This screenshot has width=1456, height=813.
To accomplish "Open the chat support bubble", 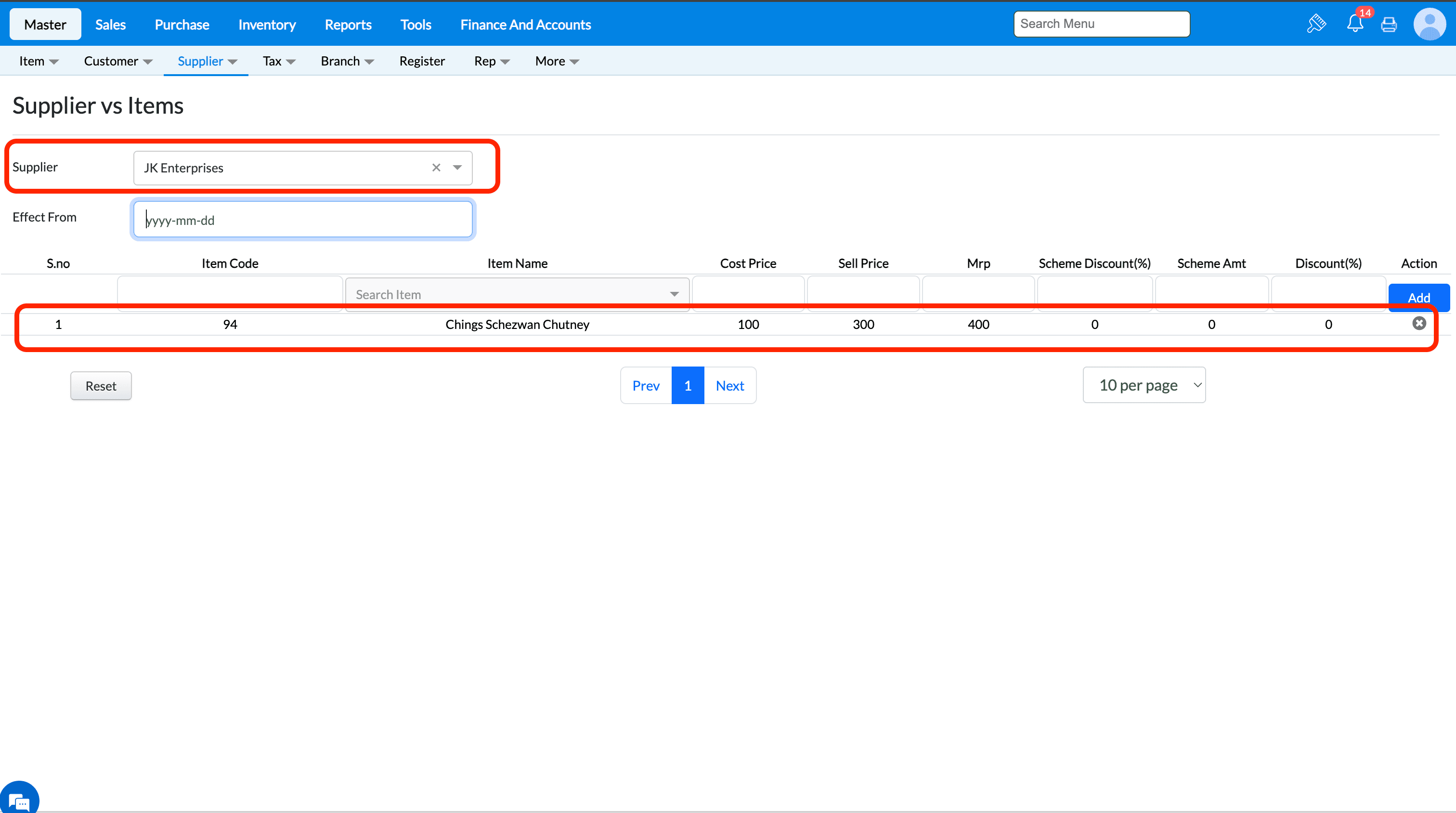I will pos(19,800).
